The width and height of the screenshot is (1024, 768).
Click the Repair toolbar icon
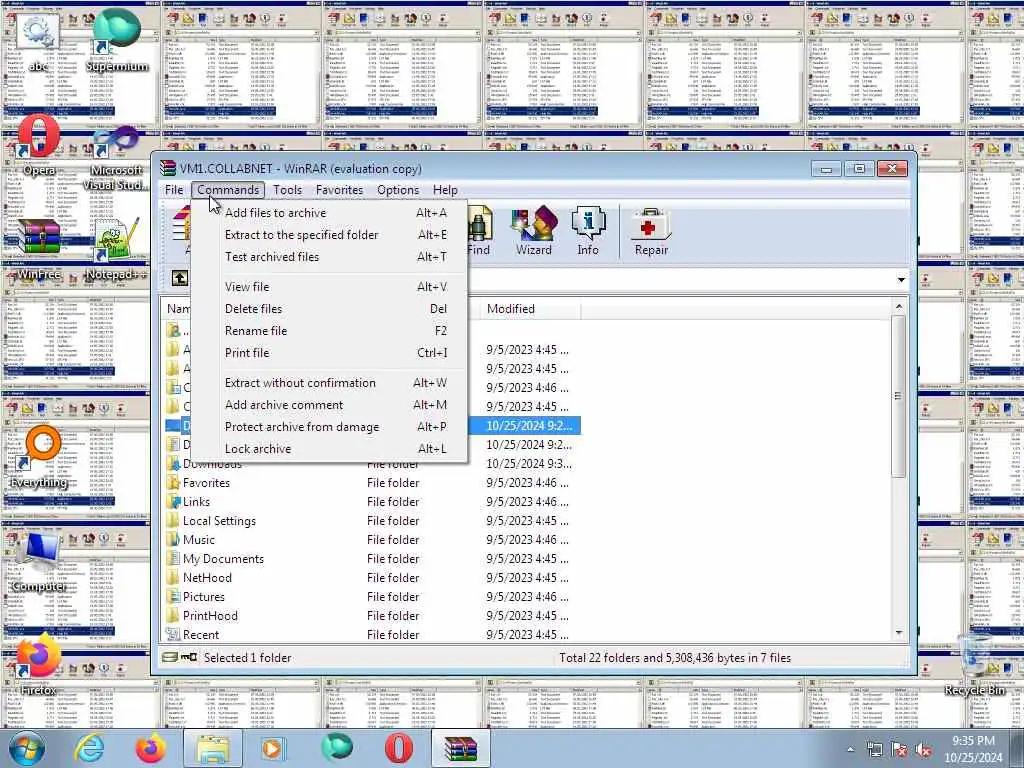[651, 231]
